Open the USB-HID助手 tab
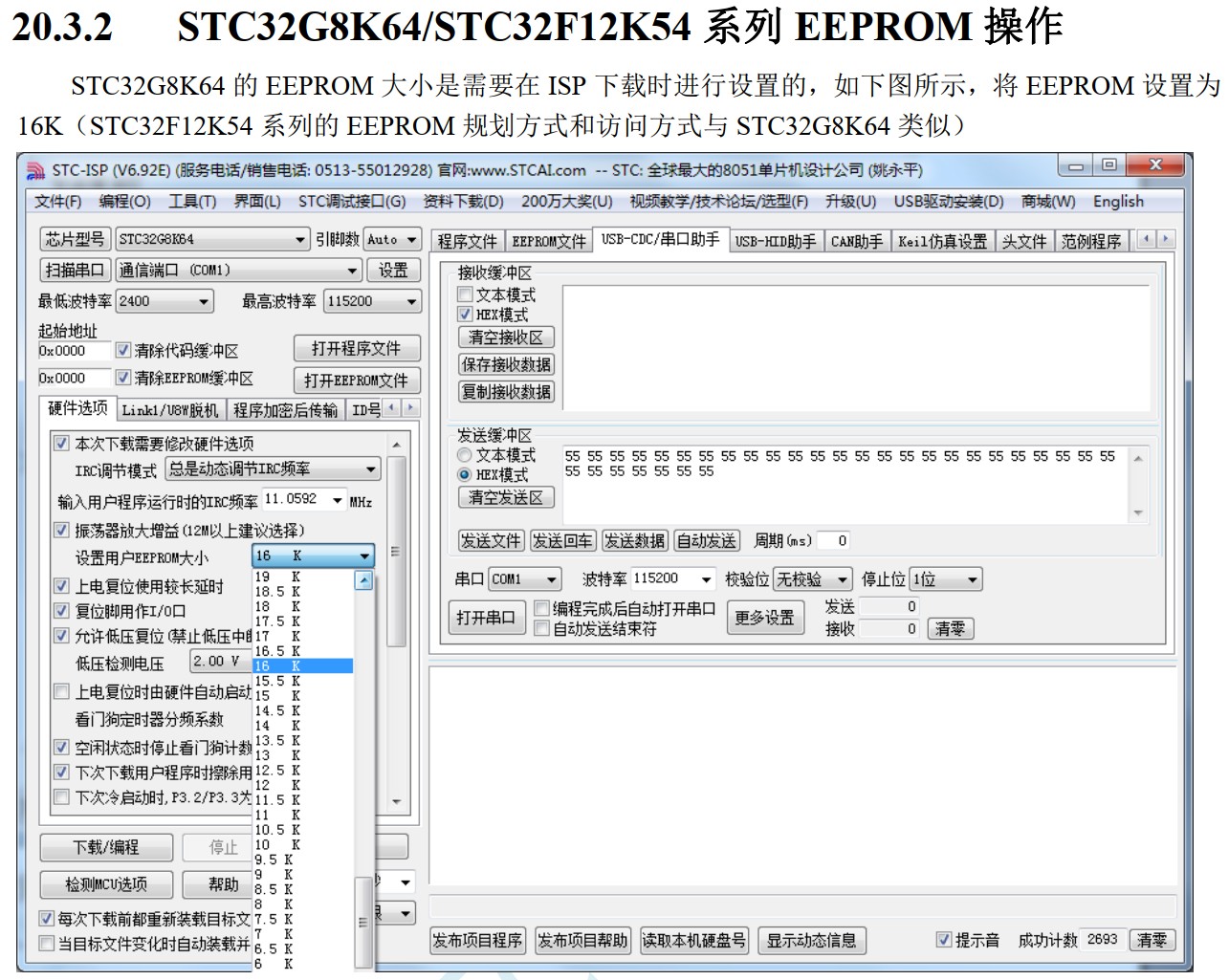Viewport: 1229px width, 980px height. [776, 242]
